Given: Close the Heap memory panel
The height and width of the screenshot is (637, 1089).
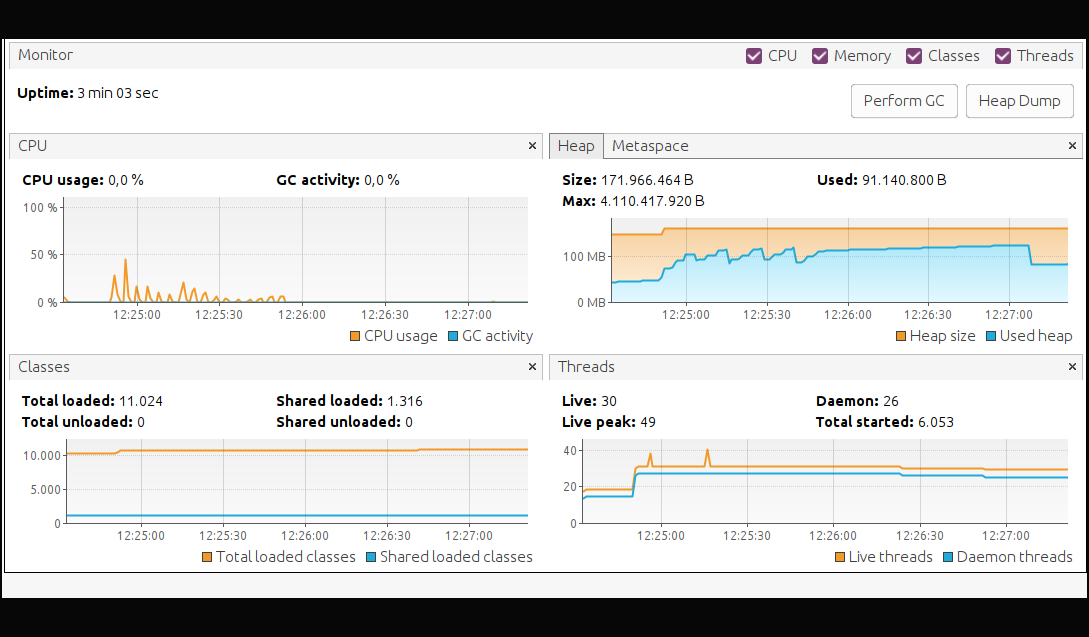Looking at the screenshot, I should [x=1073, y=146].
